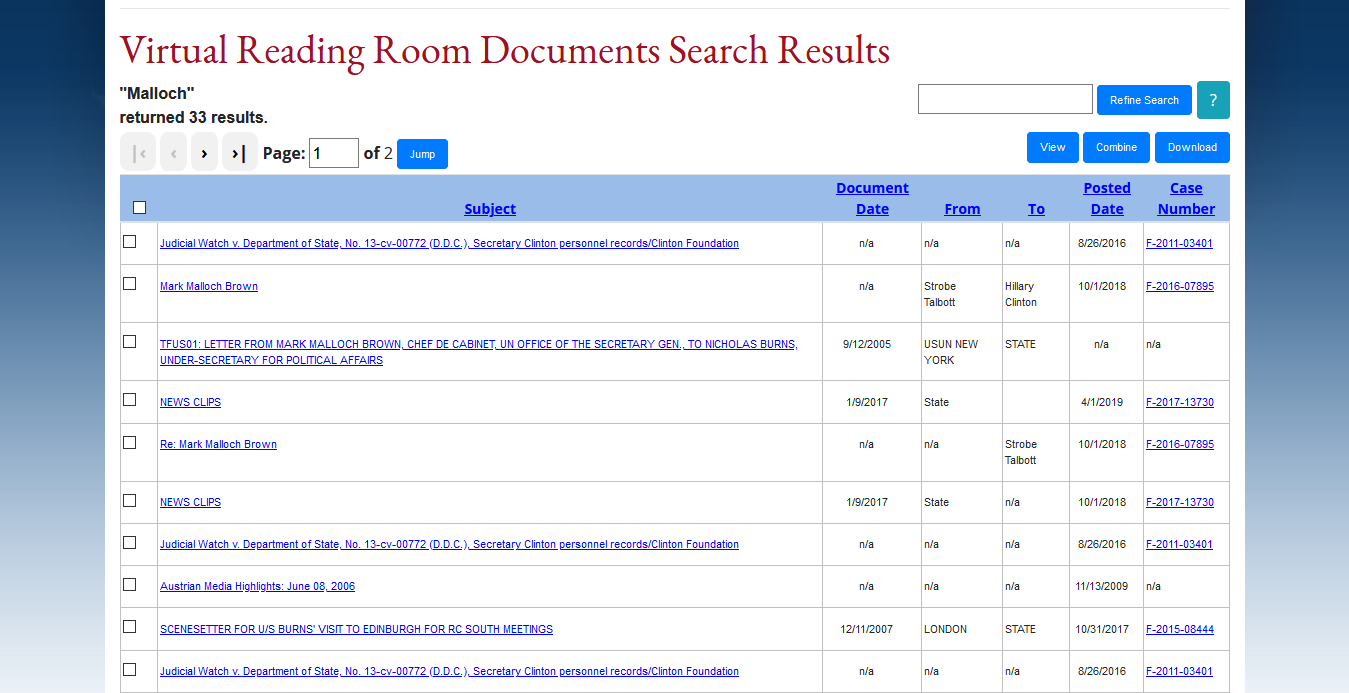Open the 'Mark Malloch Brown' document link

(x=209, y=286)
